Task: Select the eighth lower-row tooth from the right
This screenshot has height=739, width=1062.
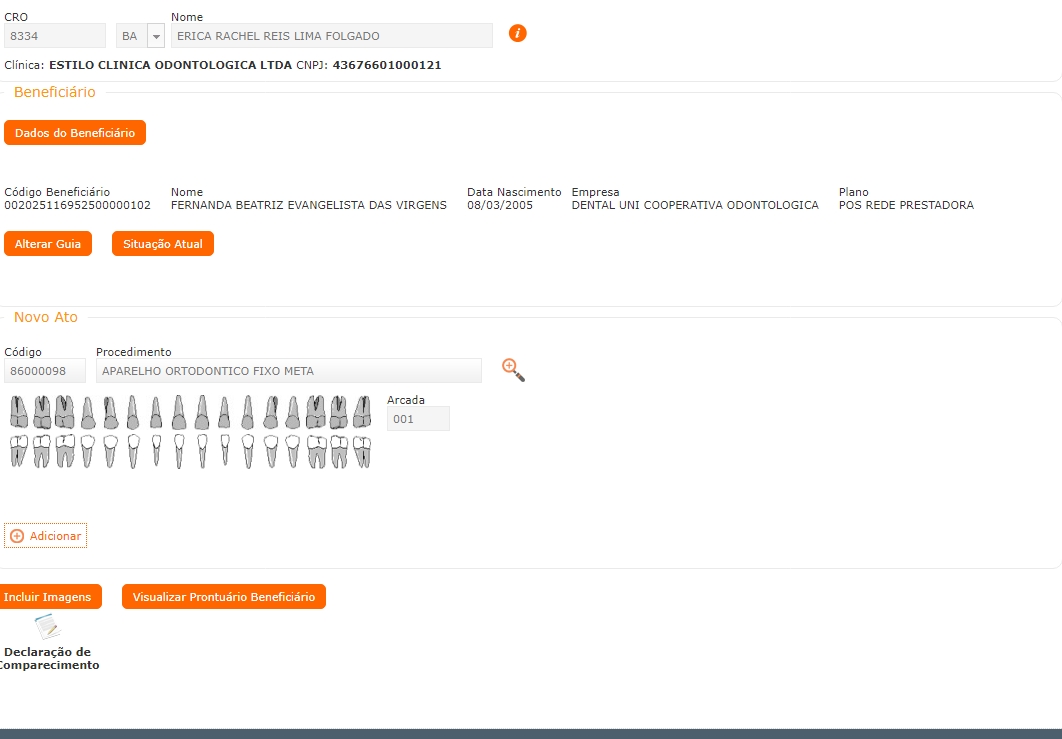Action: [202, 451]
